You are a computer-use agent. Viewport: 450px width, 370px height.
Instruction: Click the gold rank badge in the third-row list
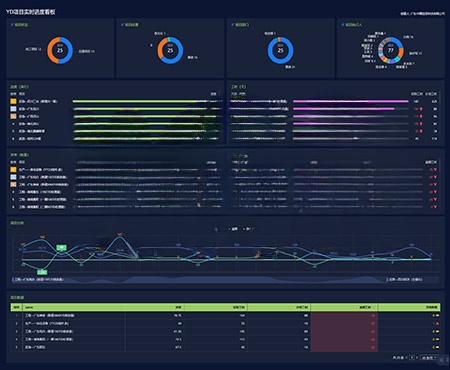coord(13,170)
